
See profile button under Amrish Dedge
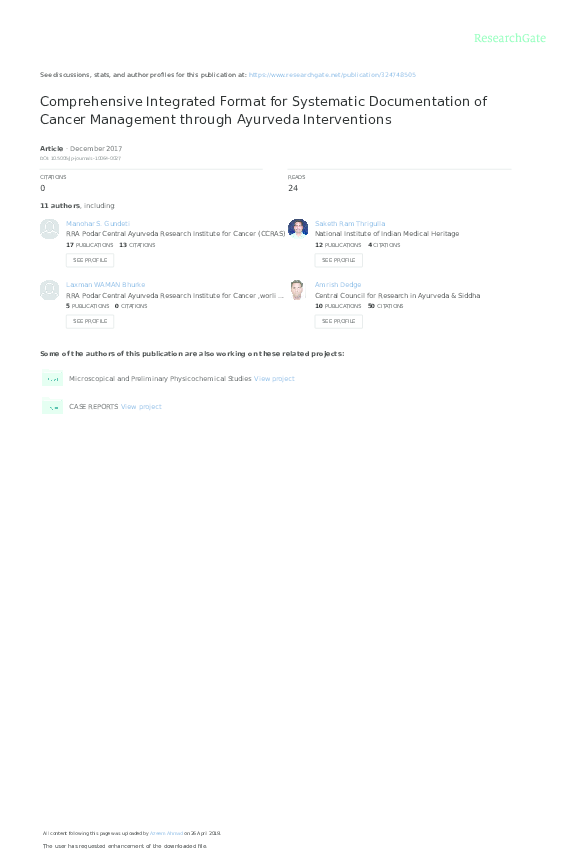tap(338, 321)
